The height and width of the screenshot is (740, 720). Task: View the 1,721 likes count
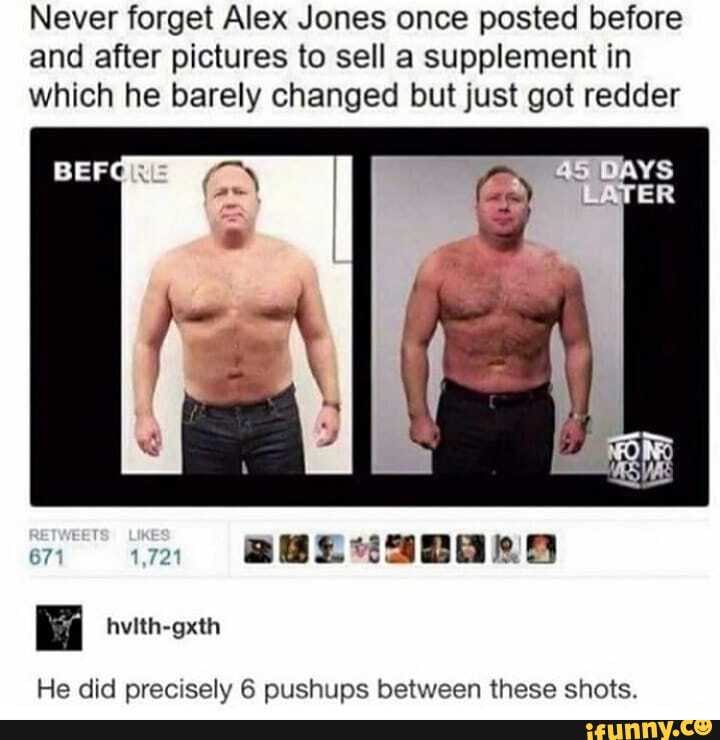156,557
